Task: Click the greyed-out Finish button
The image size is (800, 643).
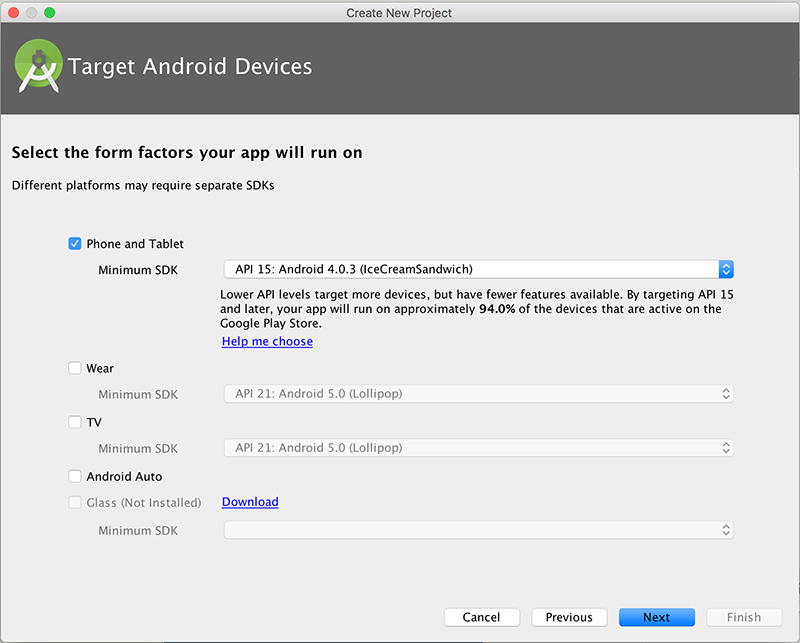Action: (x=743, y=617)
